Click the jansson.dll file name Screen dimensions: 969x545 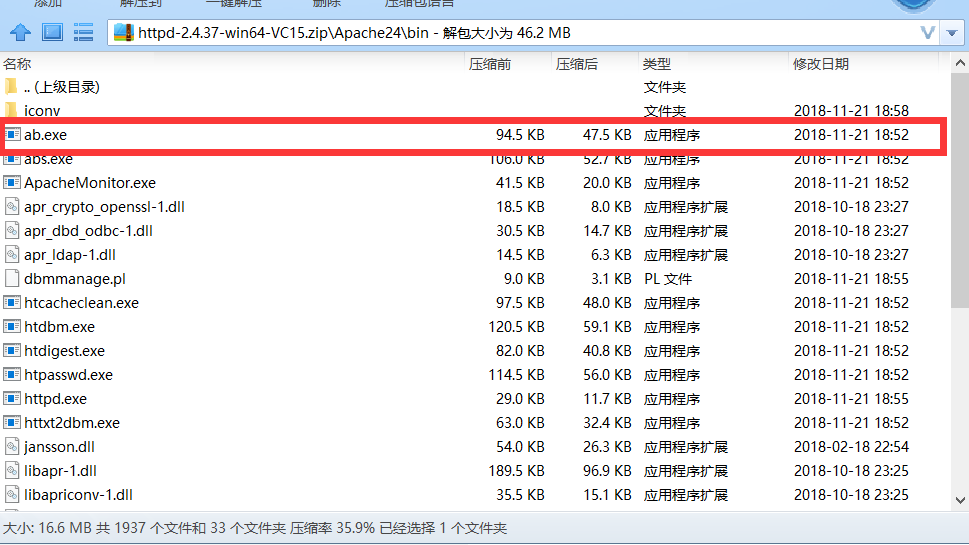[x=59, y=447]
